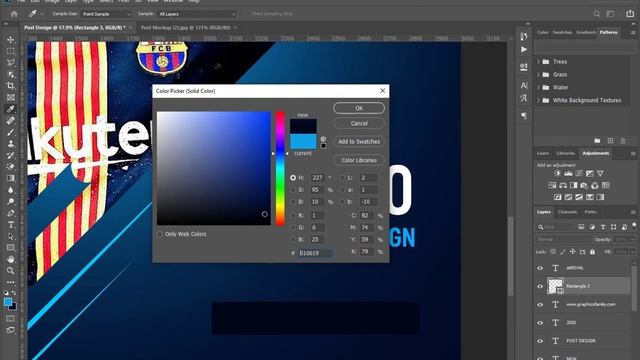Select the Horizontal Type tool
Image resolution: width=640 pixels, height=360 pixels.
11,224
